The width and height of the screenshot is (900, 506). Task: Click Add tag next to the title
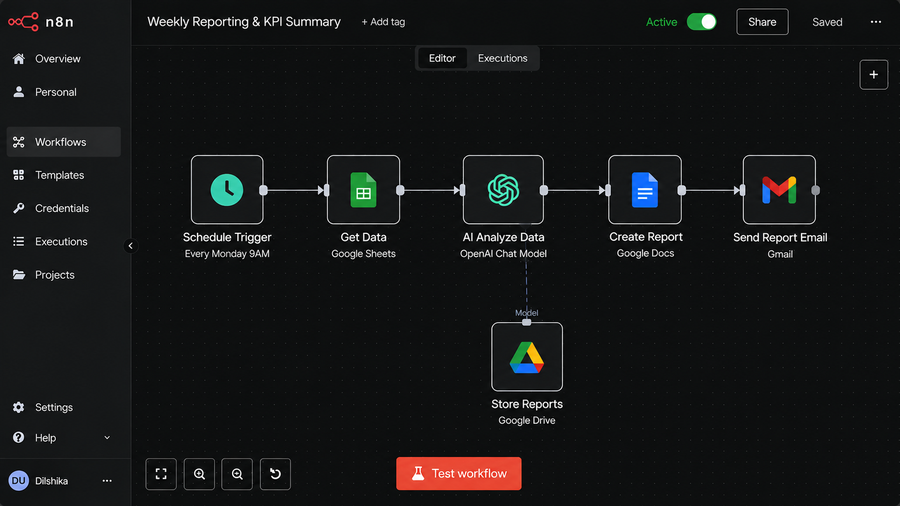tap(383, 22)
